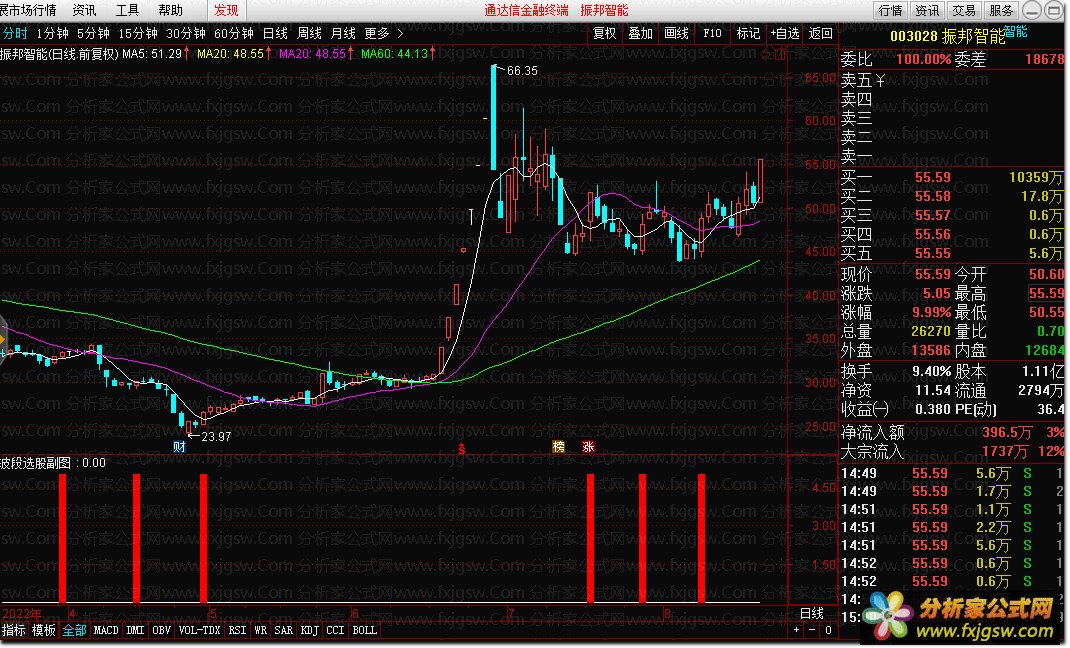This screenshot has height=648, width=1070.
Task: Click the 003028 振邦智能 stock title
Action: pos(948,36)
